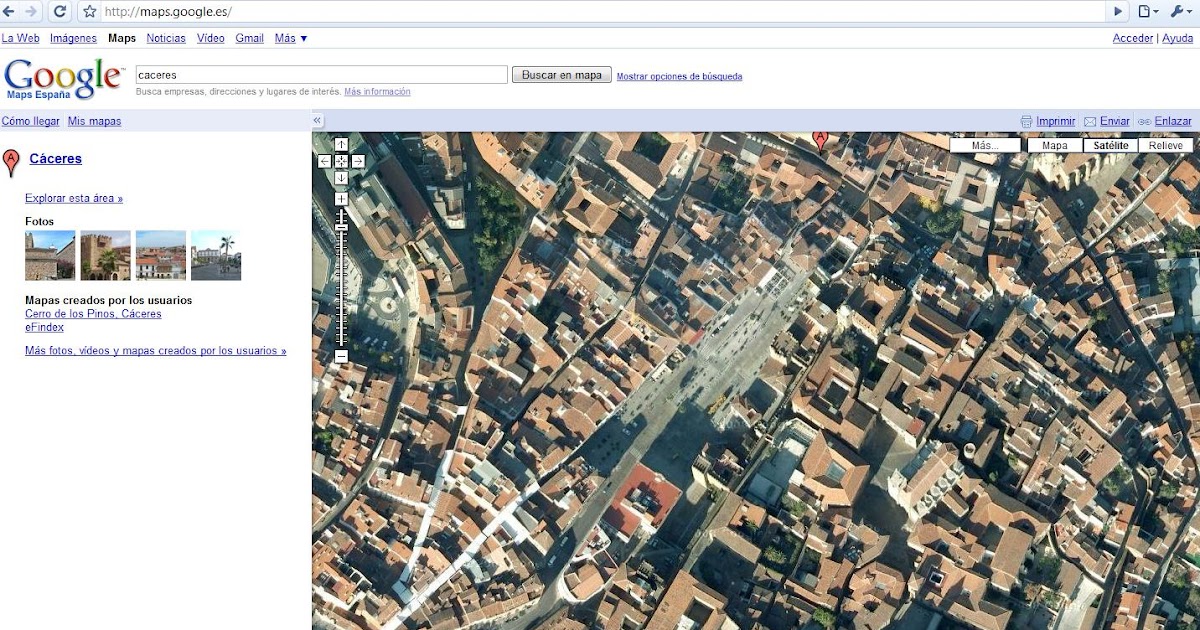Go back using the browser back arrow
Screen dimensions: 1200x630
10,12
